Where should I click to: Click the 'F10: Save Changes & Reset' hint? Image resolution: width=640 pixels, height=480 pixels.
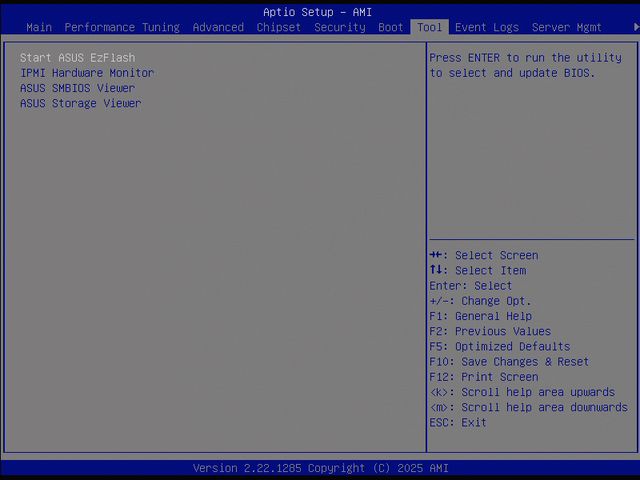509,362
